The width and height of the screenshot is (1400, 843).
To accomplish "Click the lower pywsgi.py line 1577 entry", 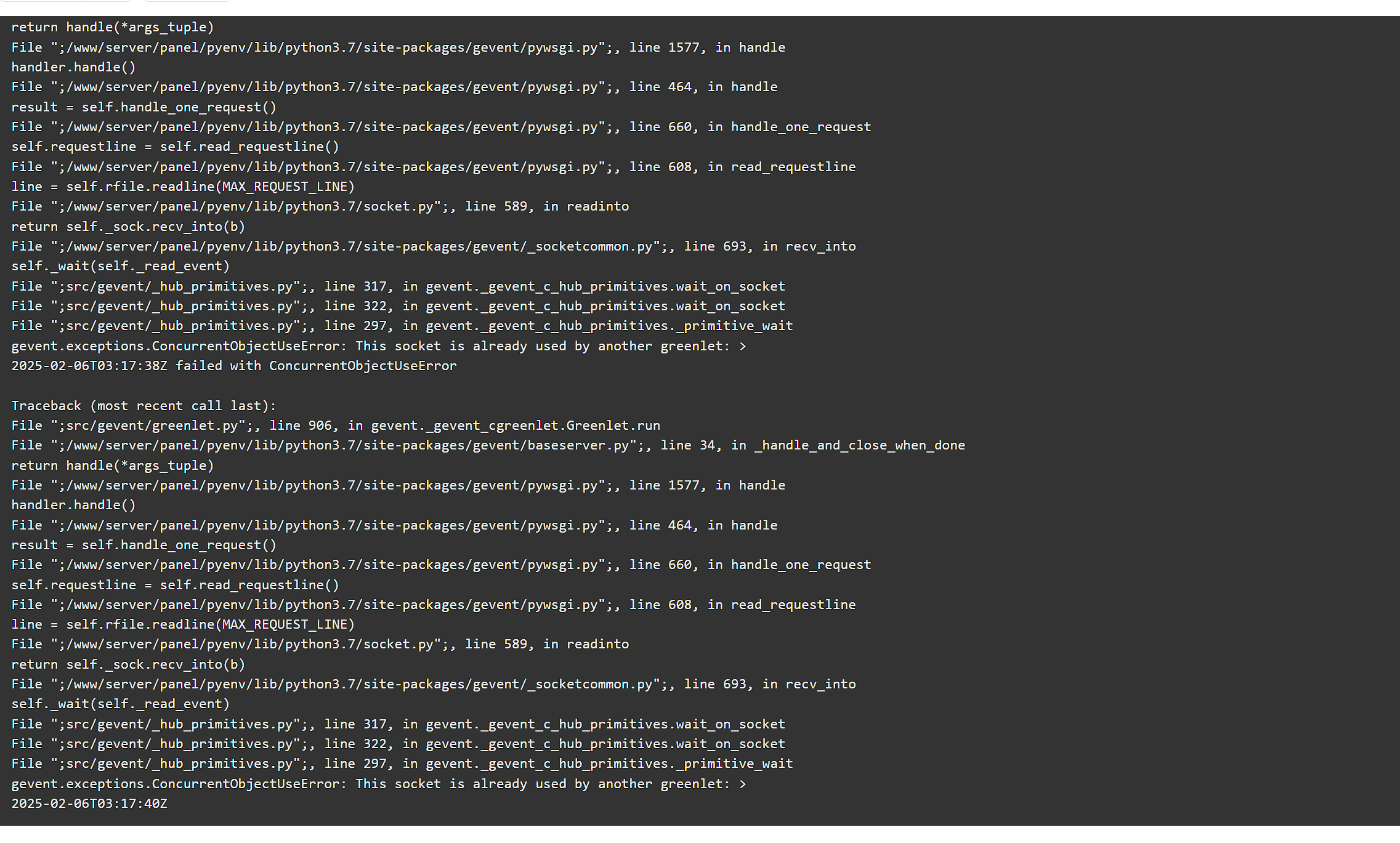I will 398,485.
